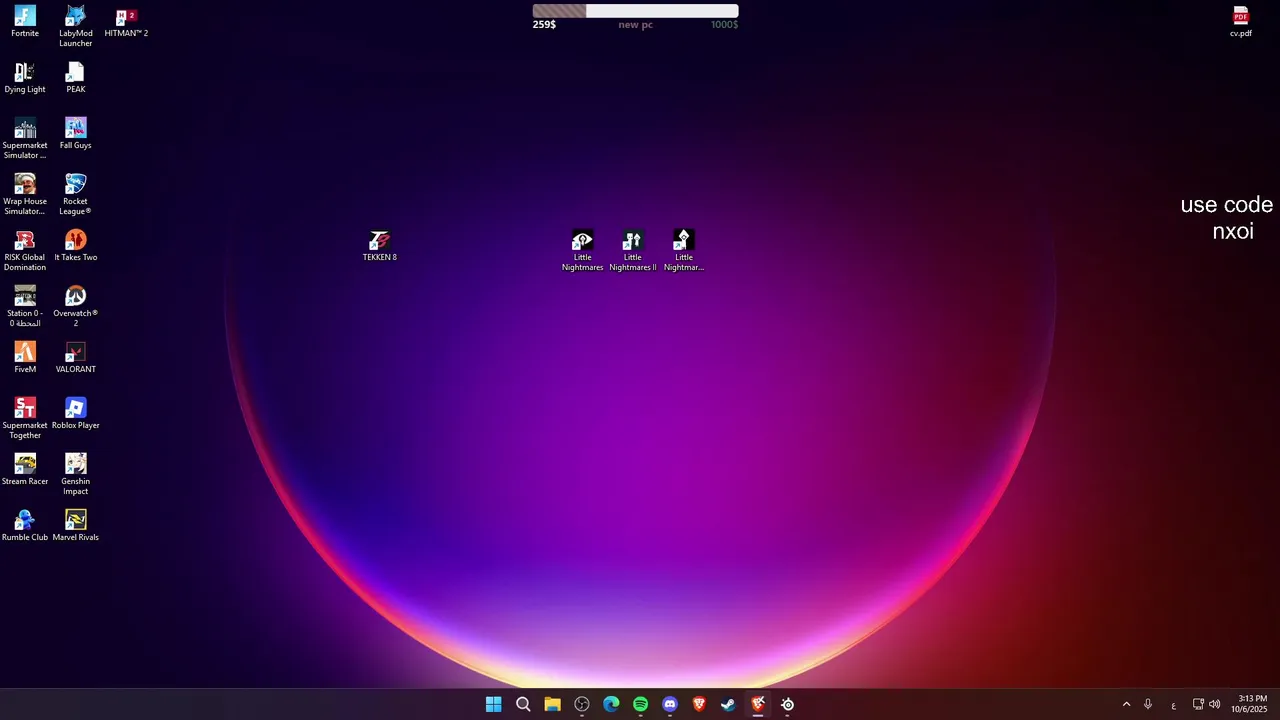Open the Windows Start menu
The width and height of the screenshot is (1280, 720).
[x=493, y=704]
